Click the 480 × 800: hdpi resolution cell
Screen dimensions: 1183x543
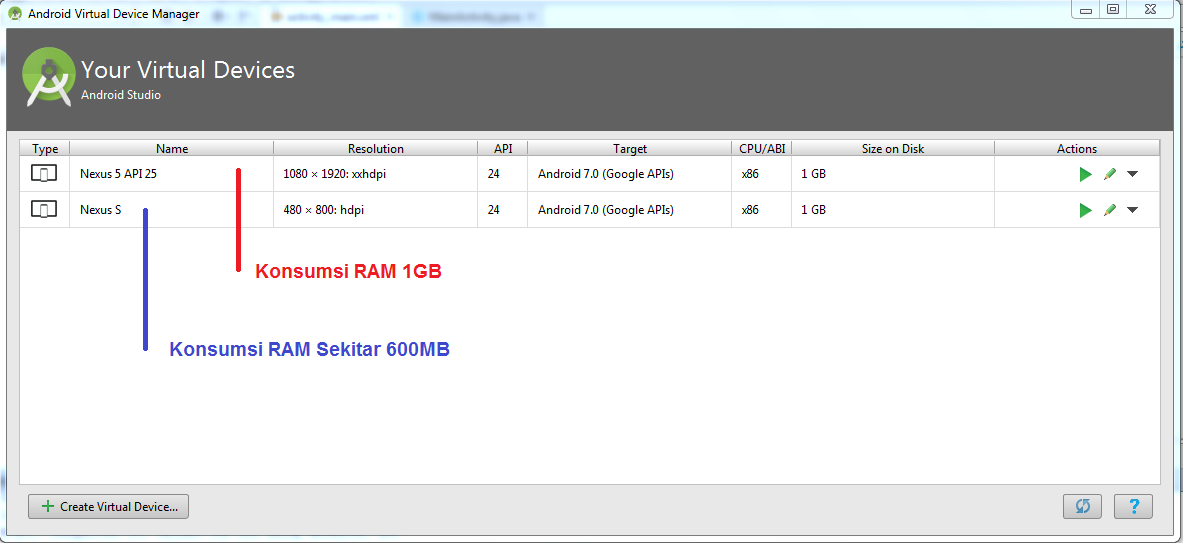376,210
